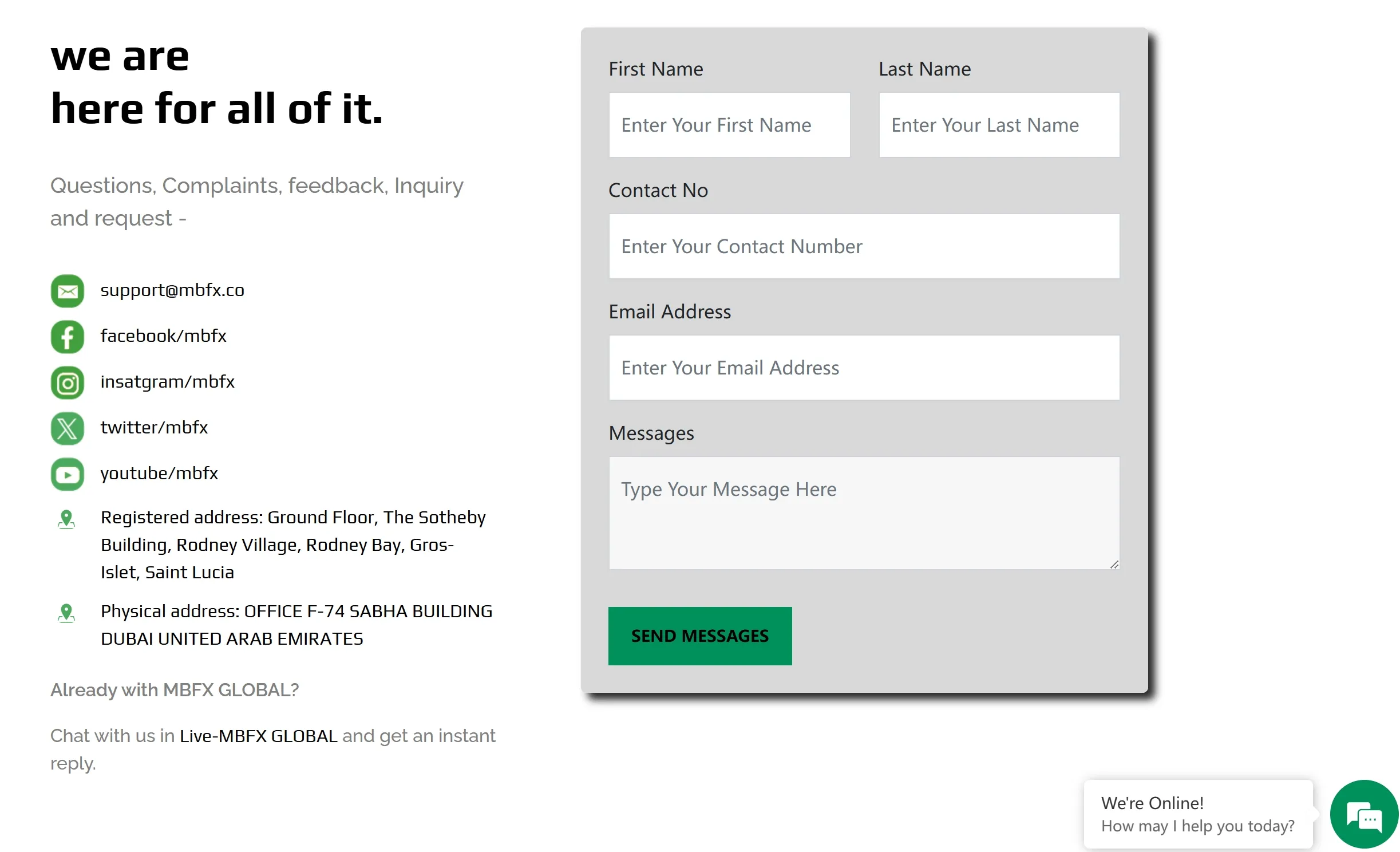Screen dimensions: 1400x852
Task: Click the physical address map pin icon
Action: pyautogui.click(x=66, y=613)
